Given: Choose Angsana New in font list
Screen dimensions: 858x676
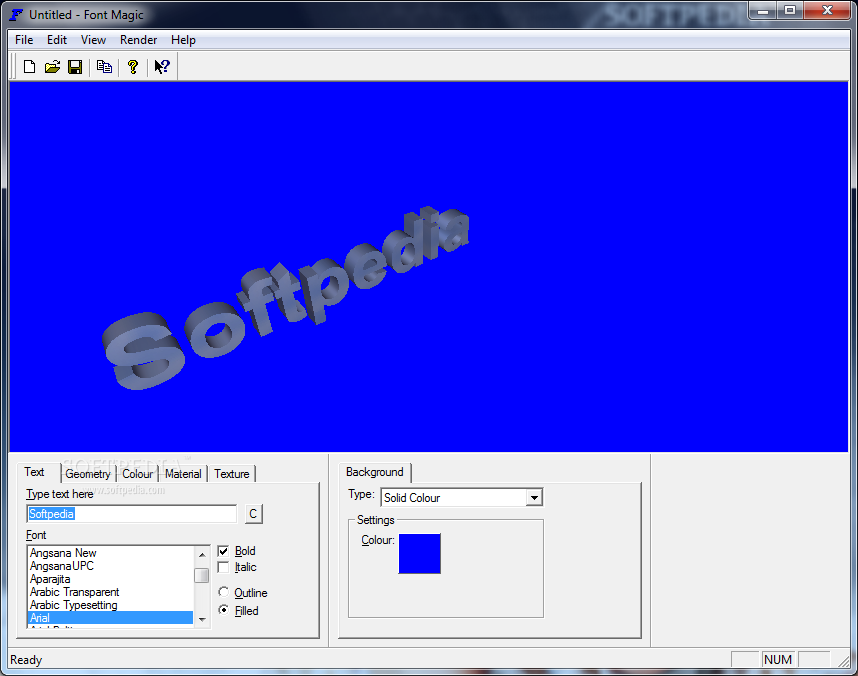Looking at the screenshot, I should (111, 553).
